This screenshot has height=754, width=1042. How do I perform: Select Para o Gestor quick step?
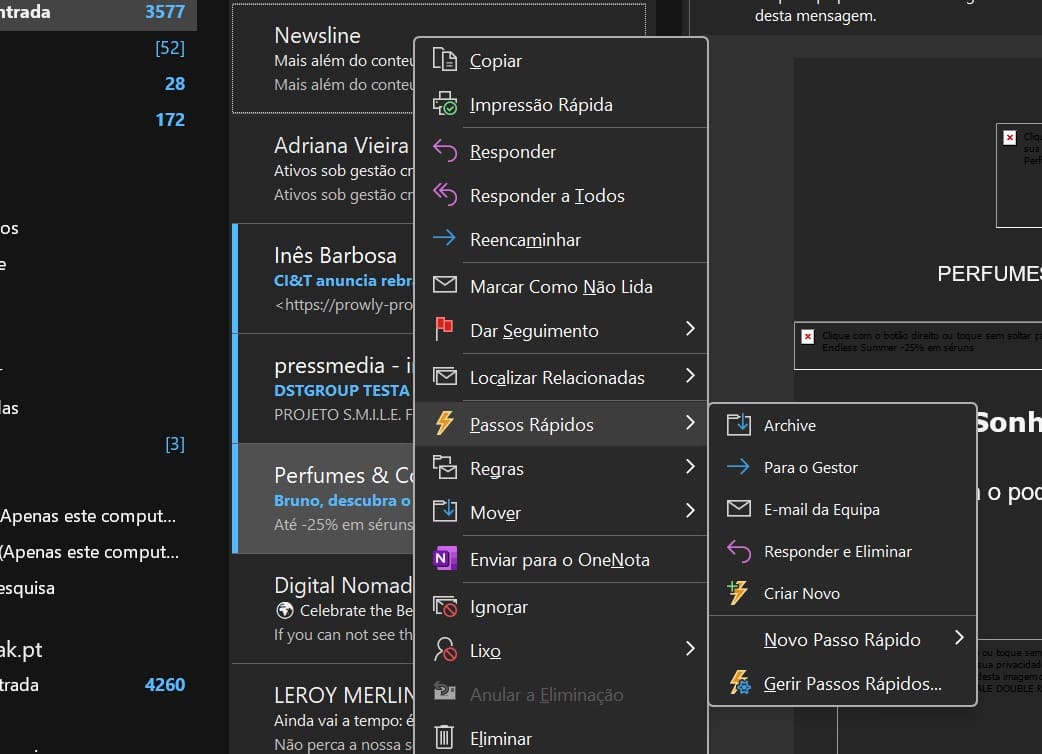(810, 467)
